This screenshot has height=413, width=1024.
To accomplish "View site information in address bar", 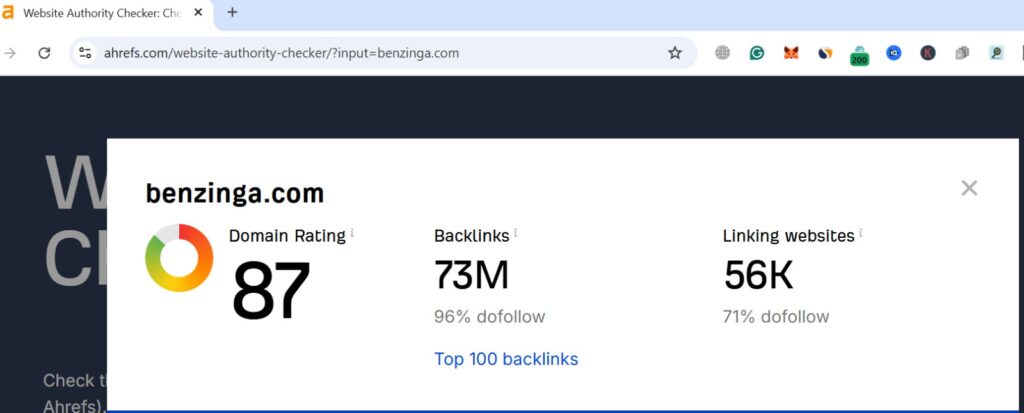I will (85, 53).
